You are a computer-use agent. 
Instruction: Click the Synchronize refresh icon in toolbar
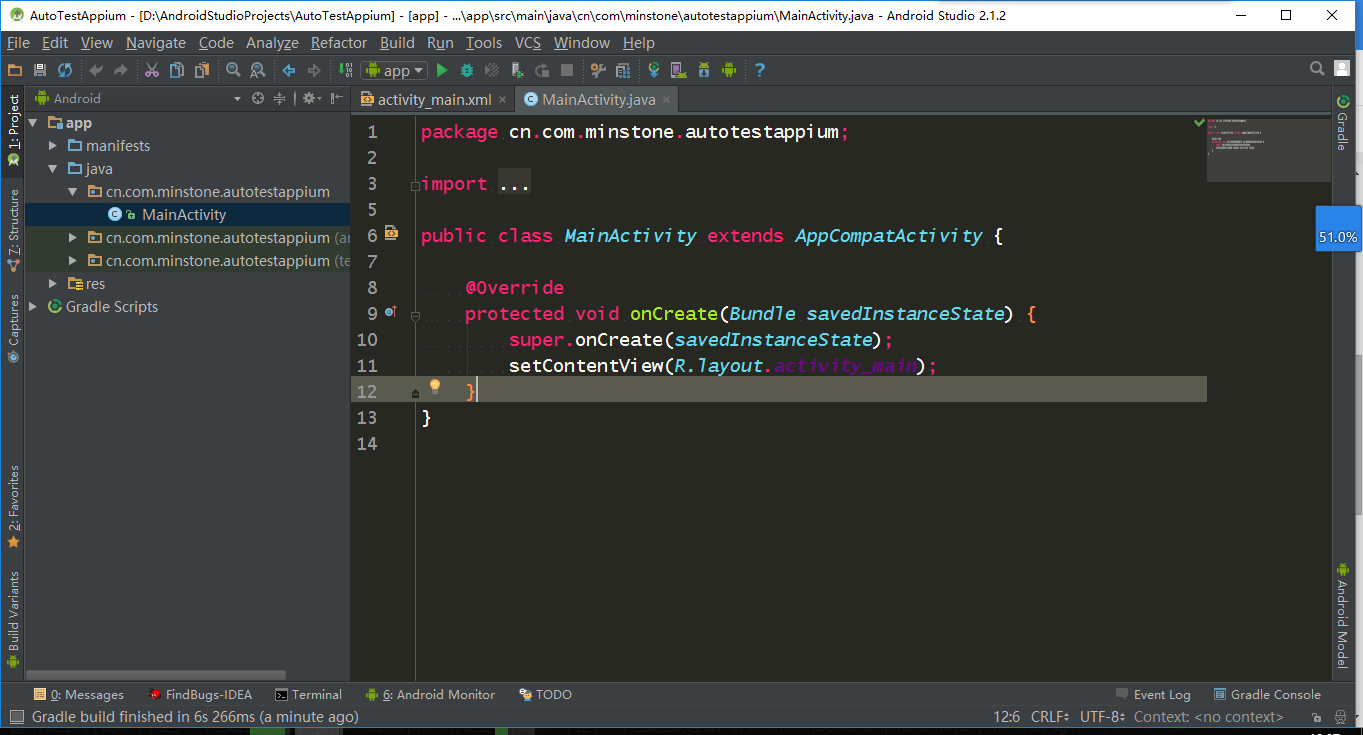(x=65, y=70)
